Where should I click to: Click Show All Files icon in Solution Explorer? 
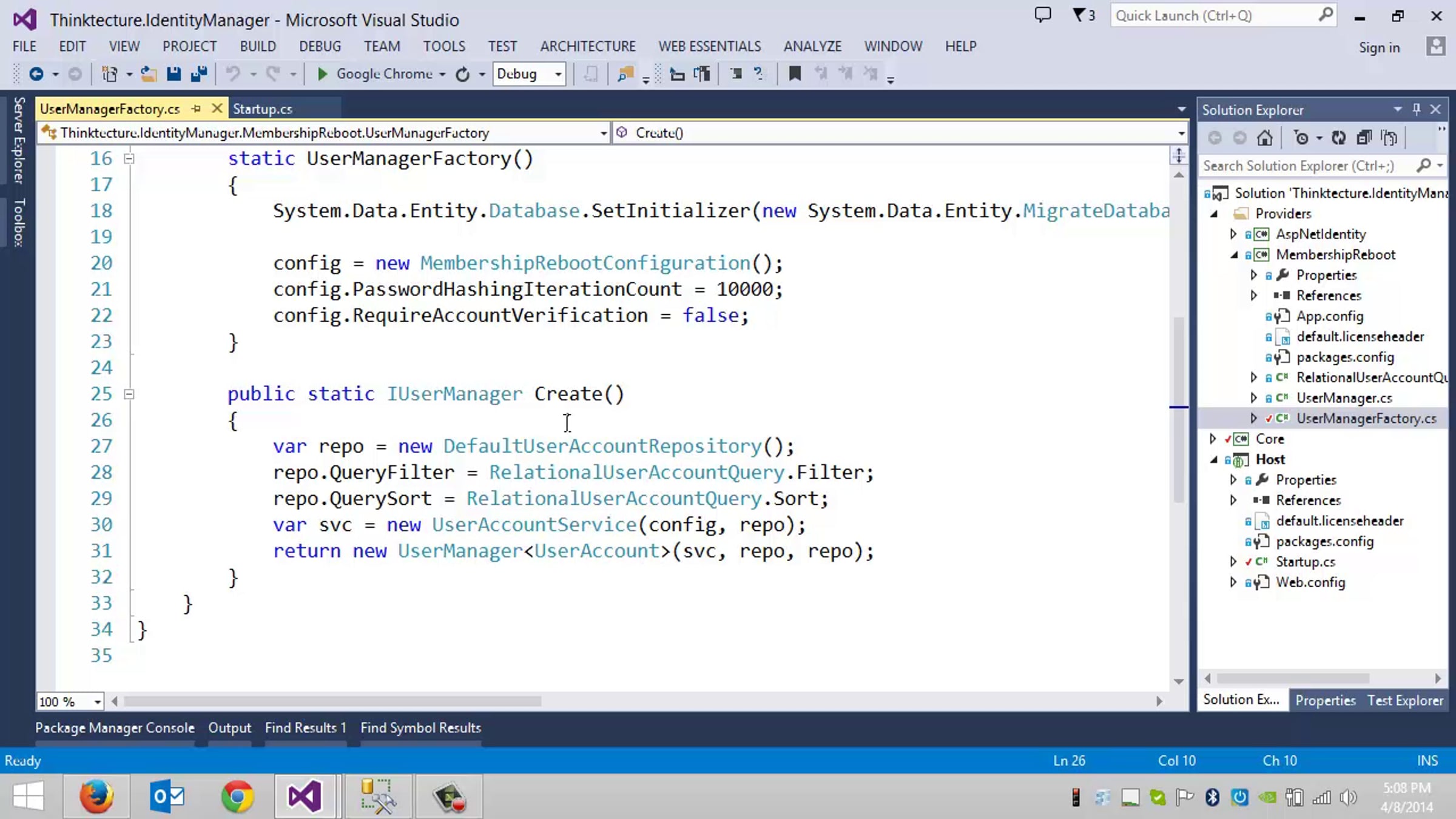coord(1389,138)
